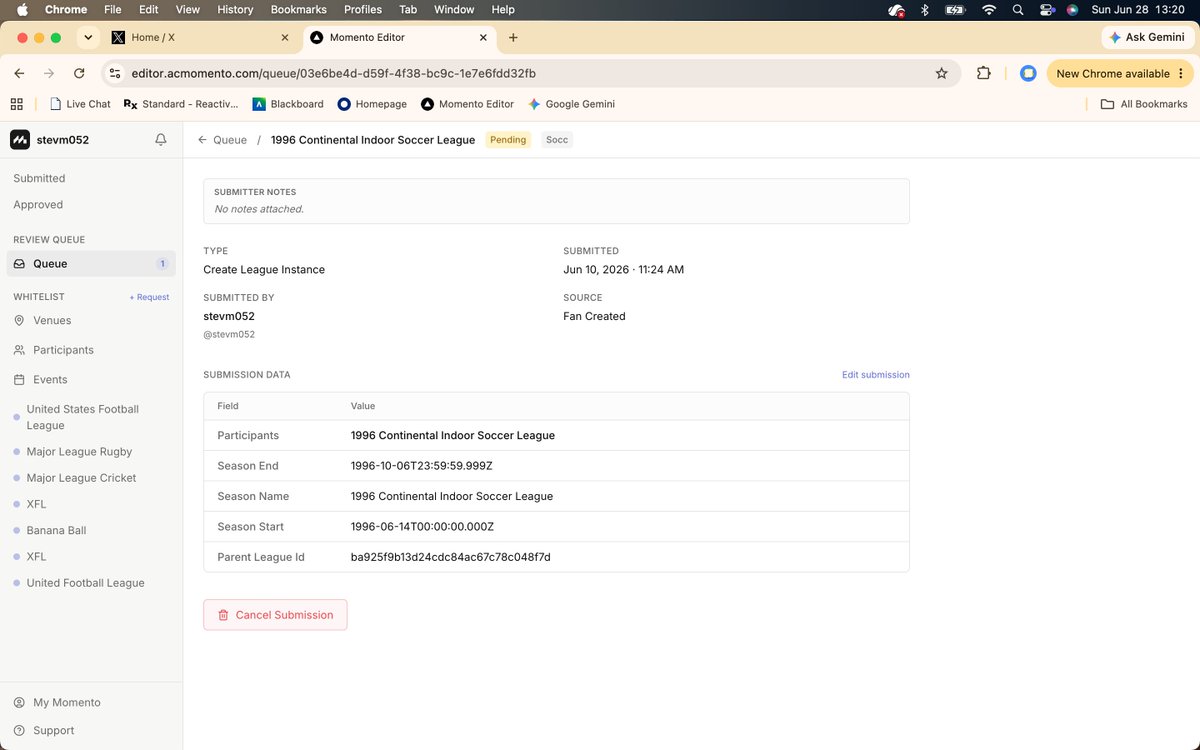Click the trash icon on Cancel Submission
Image resolution: width=1200 pixels, height=750 pixels.
tap(223, 615)
